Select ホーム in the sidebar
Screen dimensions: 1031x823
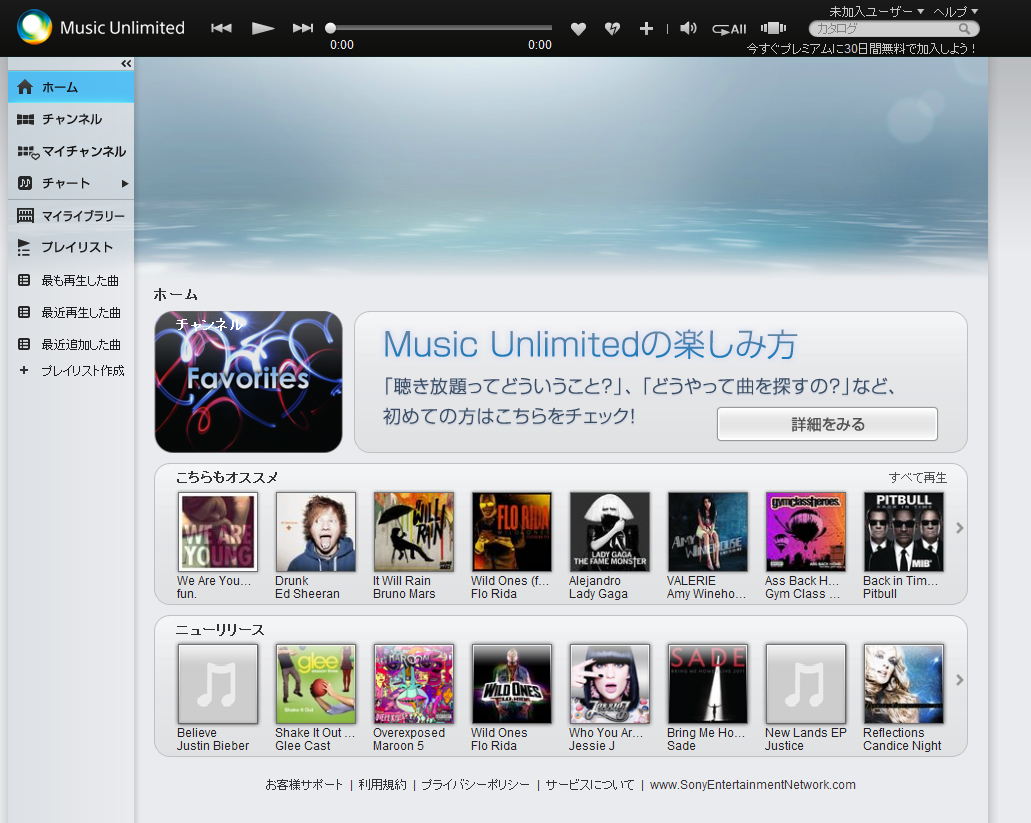pyautogui.click(x=71, y=87)
